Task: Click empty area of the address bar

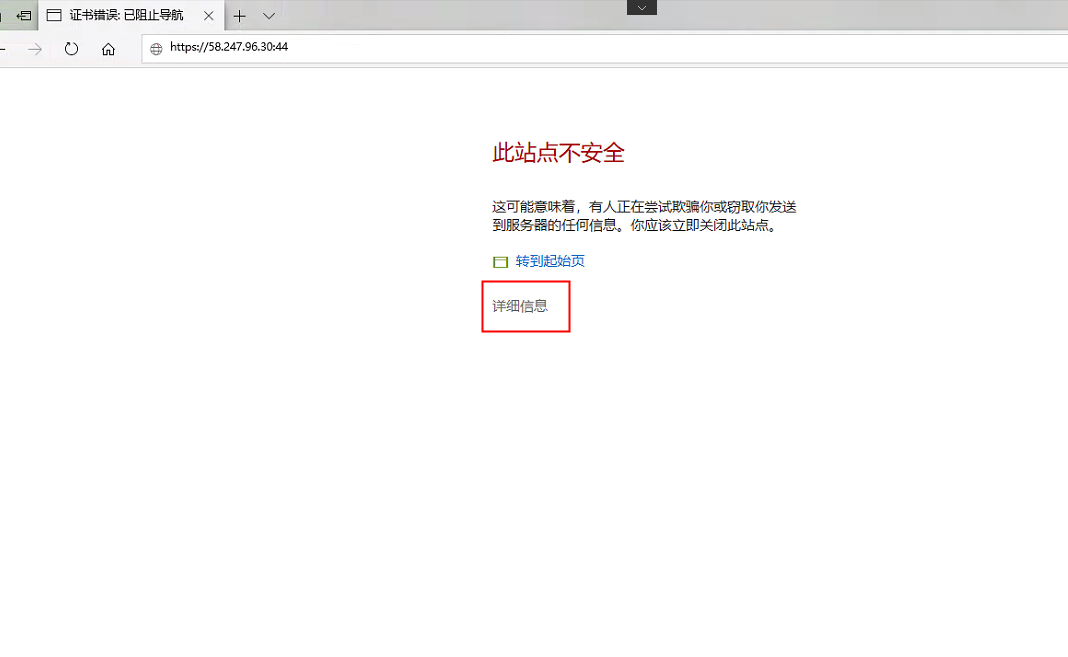Action: point(650,48)
